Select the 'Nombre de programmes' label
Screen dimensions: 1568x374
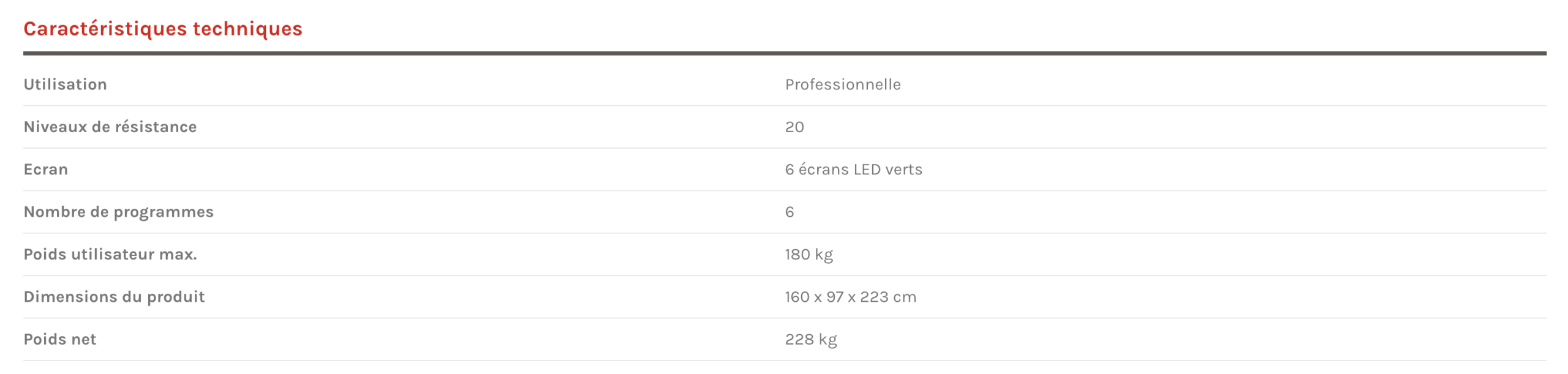pyautogui.click(x=119, y=212)
